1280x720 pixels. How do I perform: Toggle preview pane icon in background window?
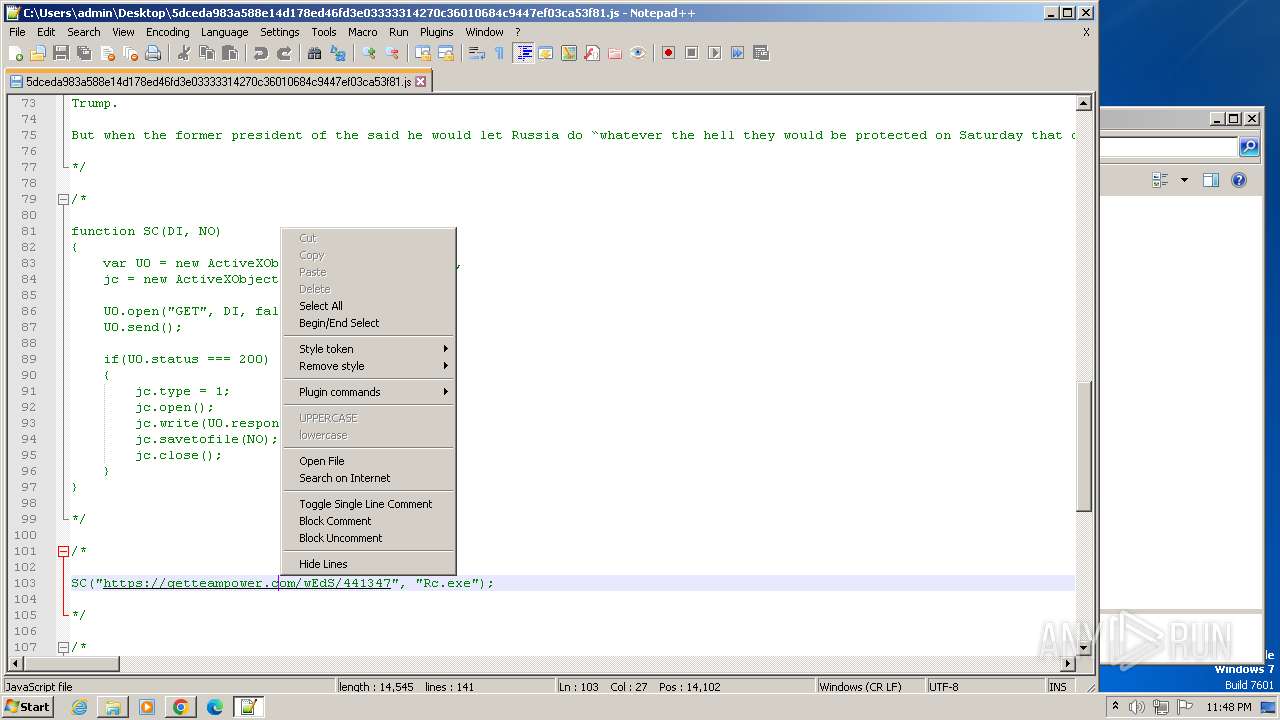pyautogui.click(x=1211, y=180)
